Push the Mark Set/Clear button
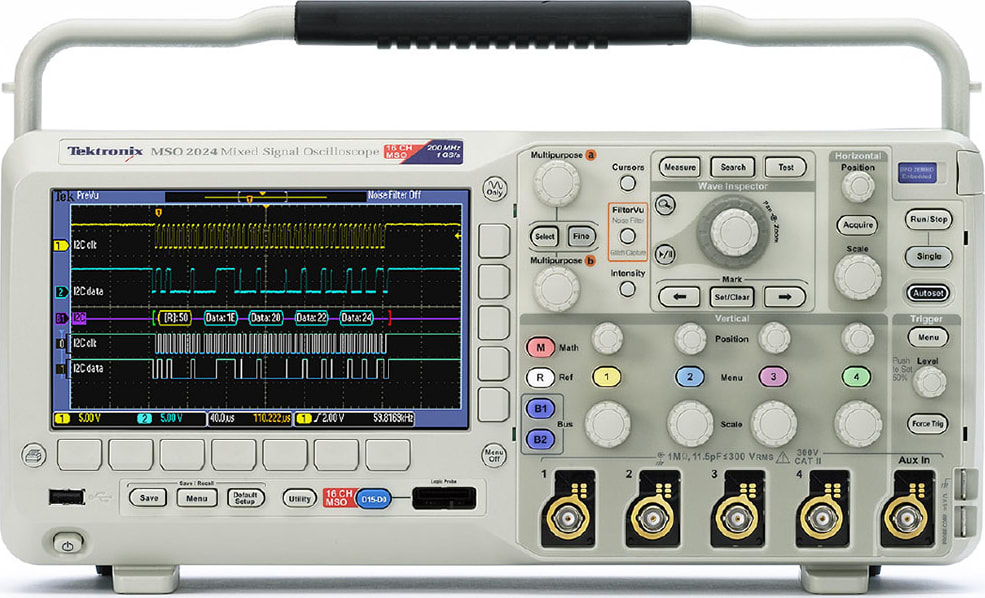This screenshot has height=598, width=985. tap(732, 296)
